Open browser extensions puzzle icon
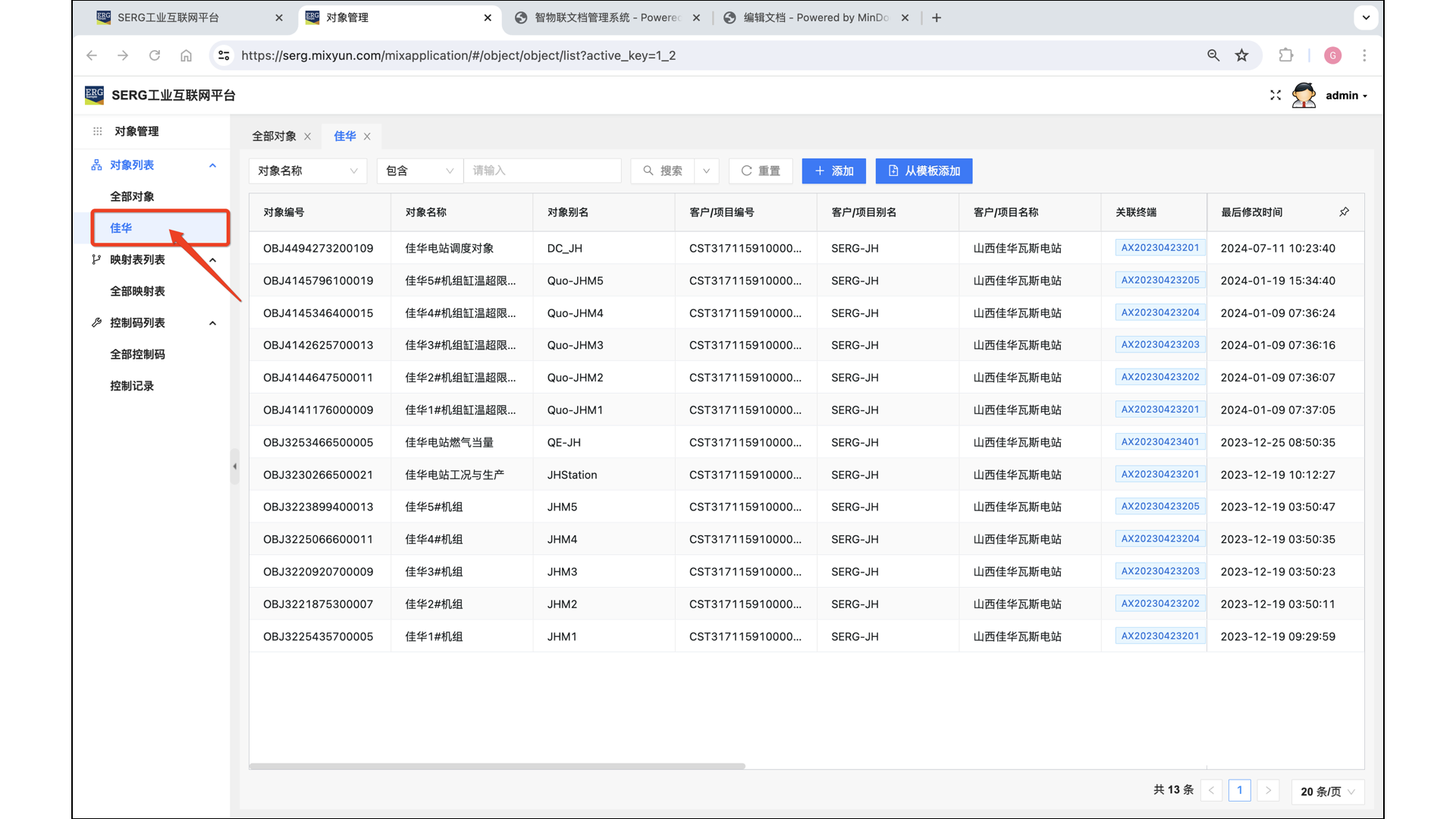The width and height of the screenshot is (1456, 819). click(1285, 55)
